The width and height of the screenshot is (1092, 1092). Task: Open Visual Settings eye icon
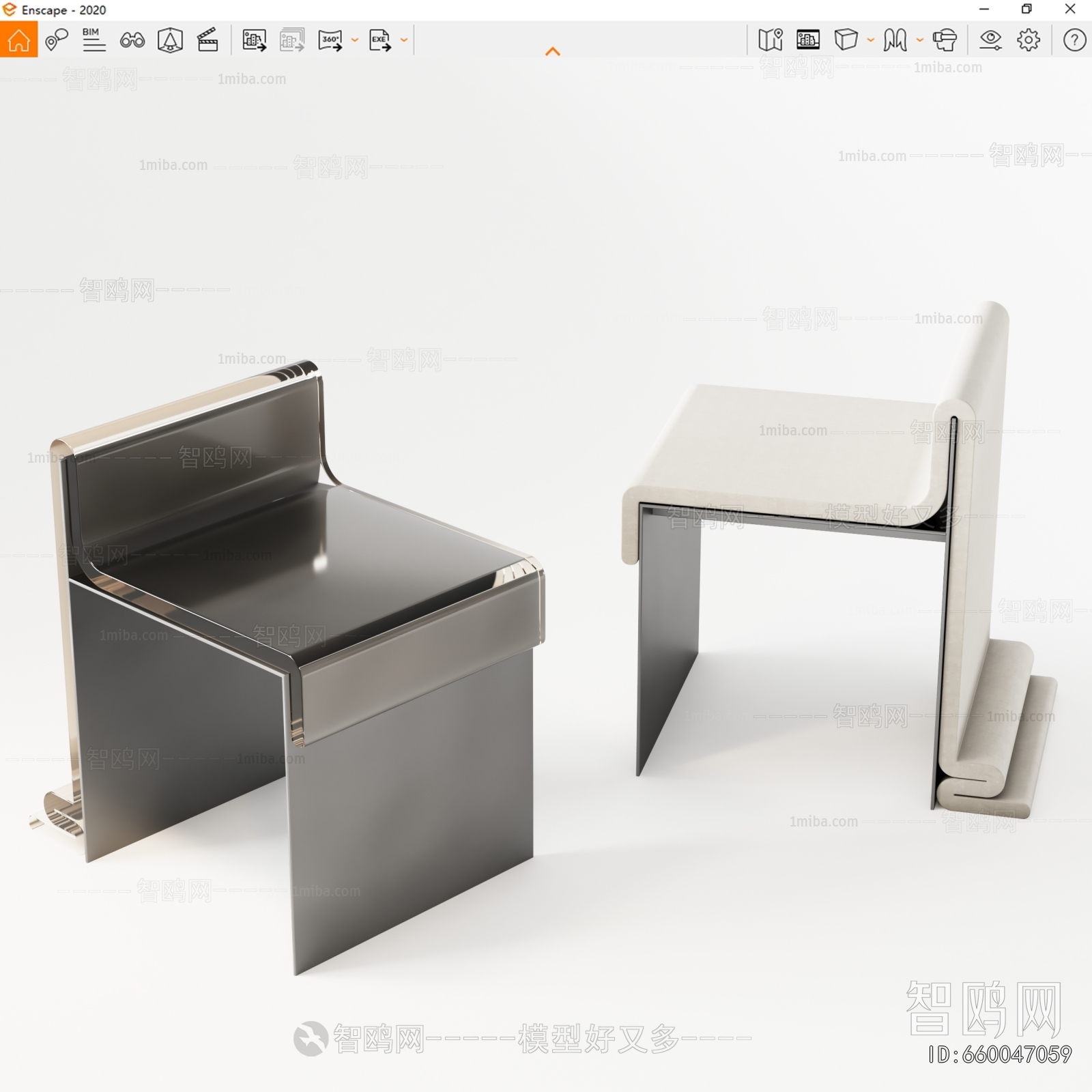(990, 40)
